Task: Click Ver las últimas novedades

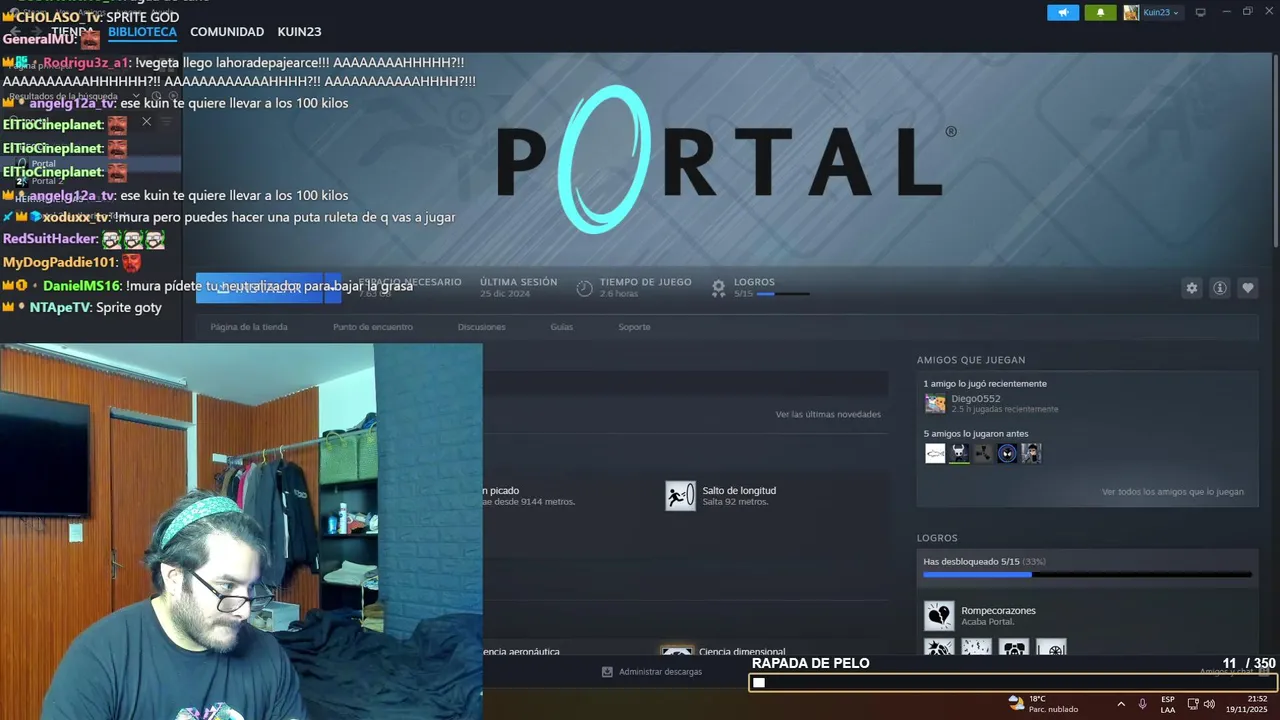Action: (x=828, y=414)
